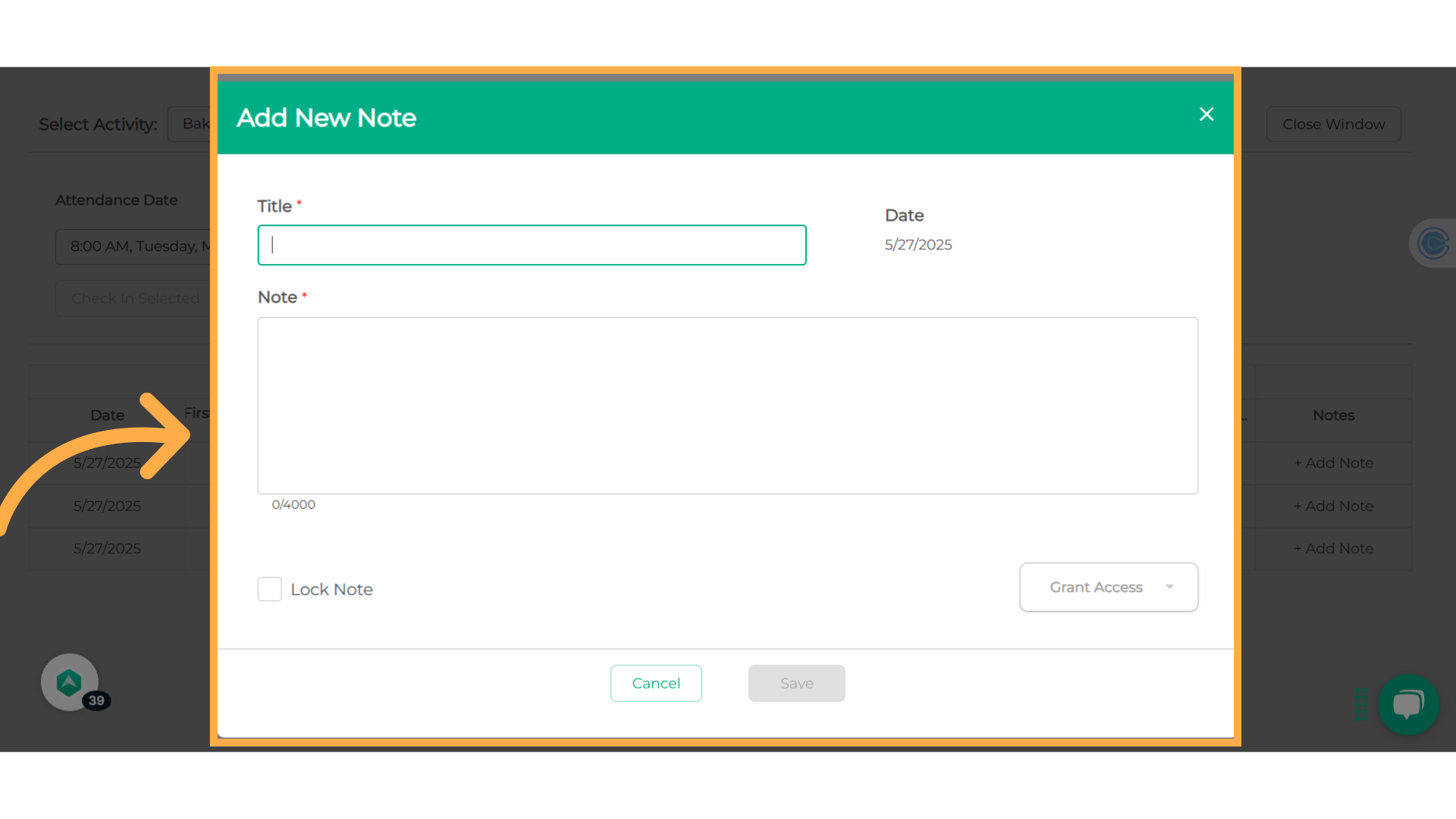Click the Notes column header
The height and width of the screenshot is (819, 1456).
[x=1333, y=416]
